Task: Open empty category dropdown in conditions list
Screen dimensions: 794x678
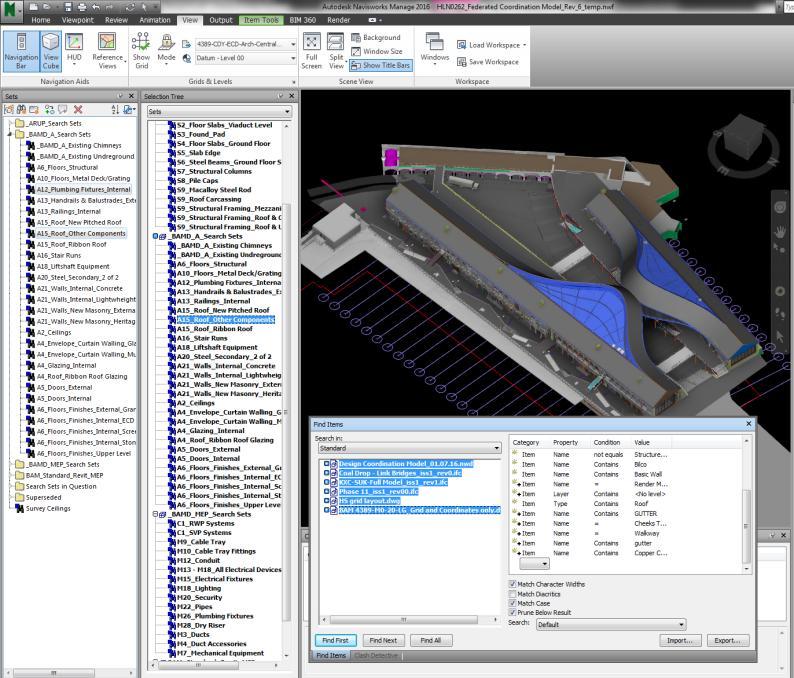Action: point(534,563)
